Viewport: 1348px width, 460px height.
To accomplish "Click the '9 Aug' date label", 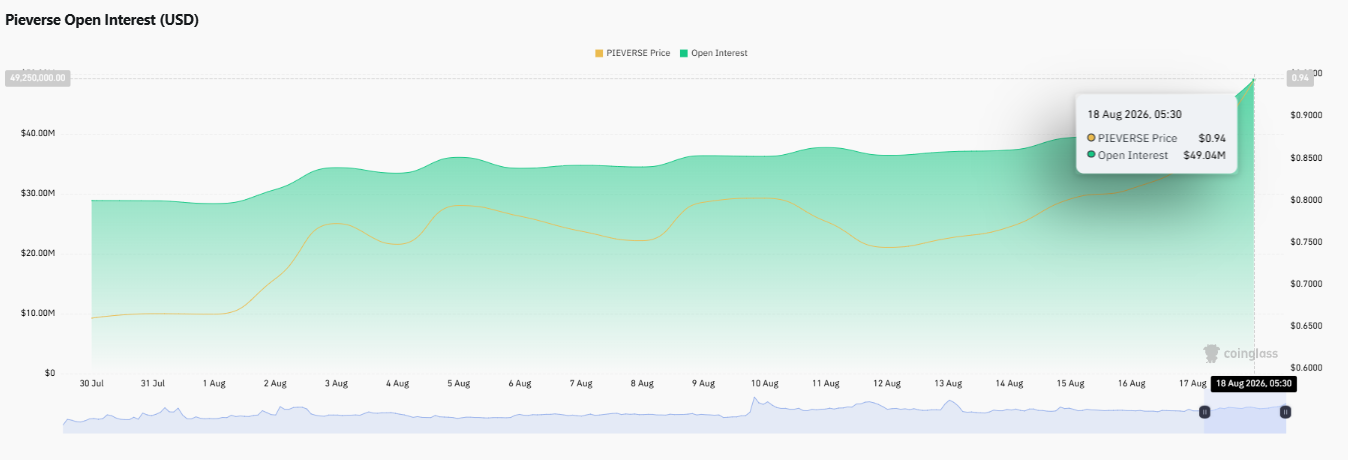I will click(703, 383).
